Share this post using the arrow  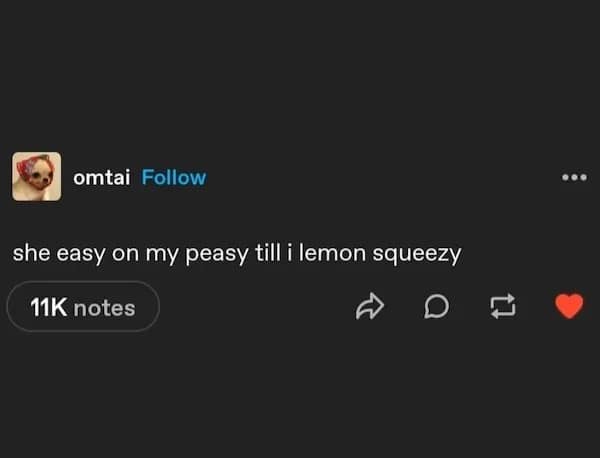coord(370,307)
